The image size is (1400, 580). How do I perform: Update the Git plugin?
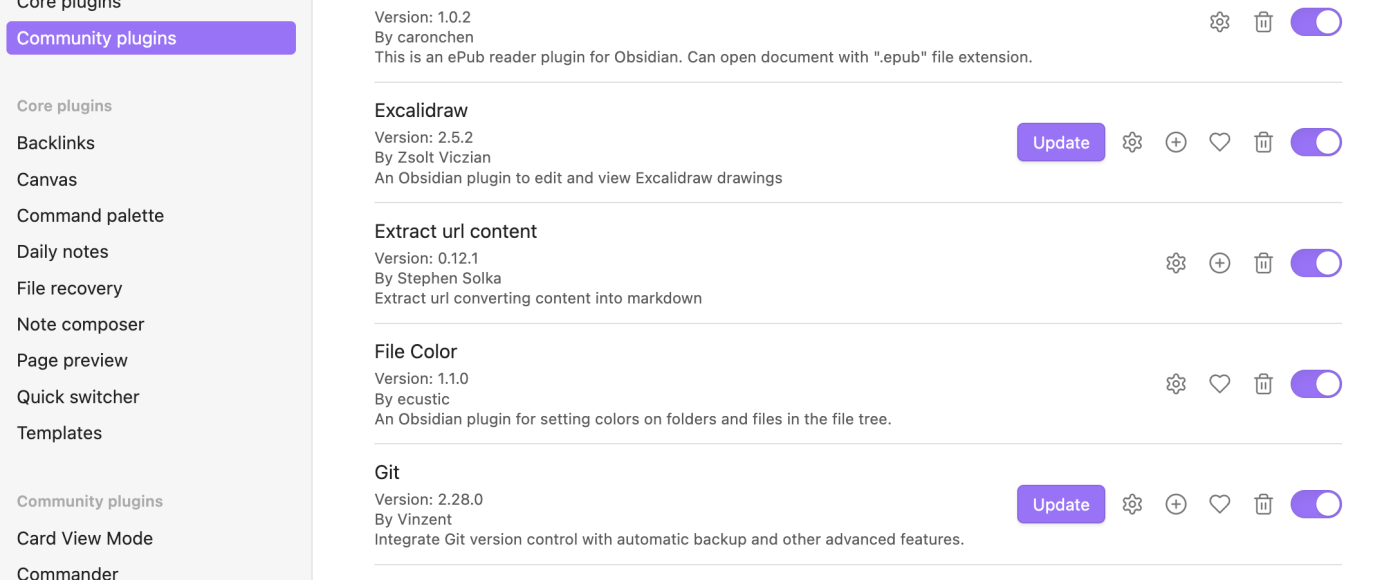(1061, 504)
